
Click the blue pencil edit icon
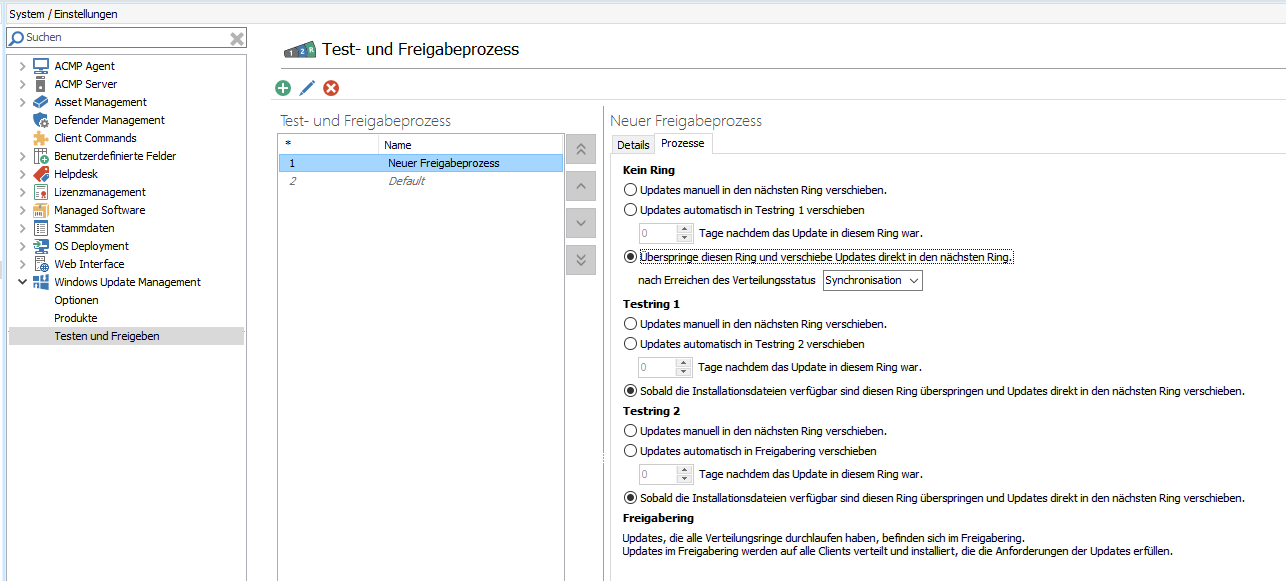click(307, 88)
